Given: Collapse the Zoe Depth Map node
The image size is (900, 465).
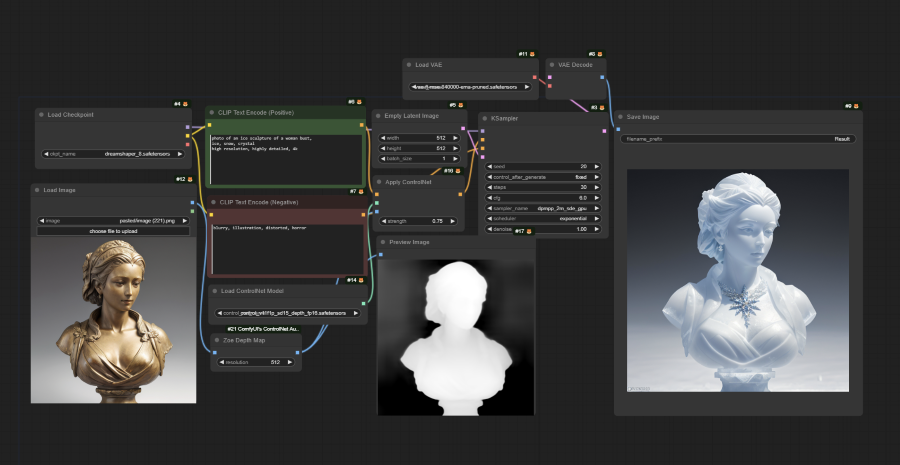Looking at the screenshot, I should tap(217, 340).
